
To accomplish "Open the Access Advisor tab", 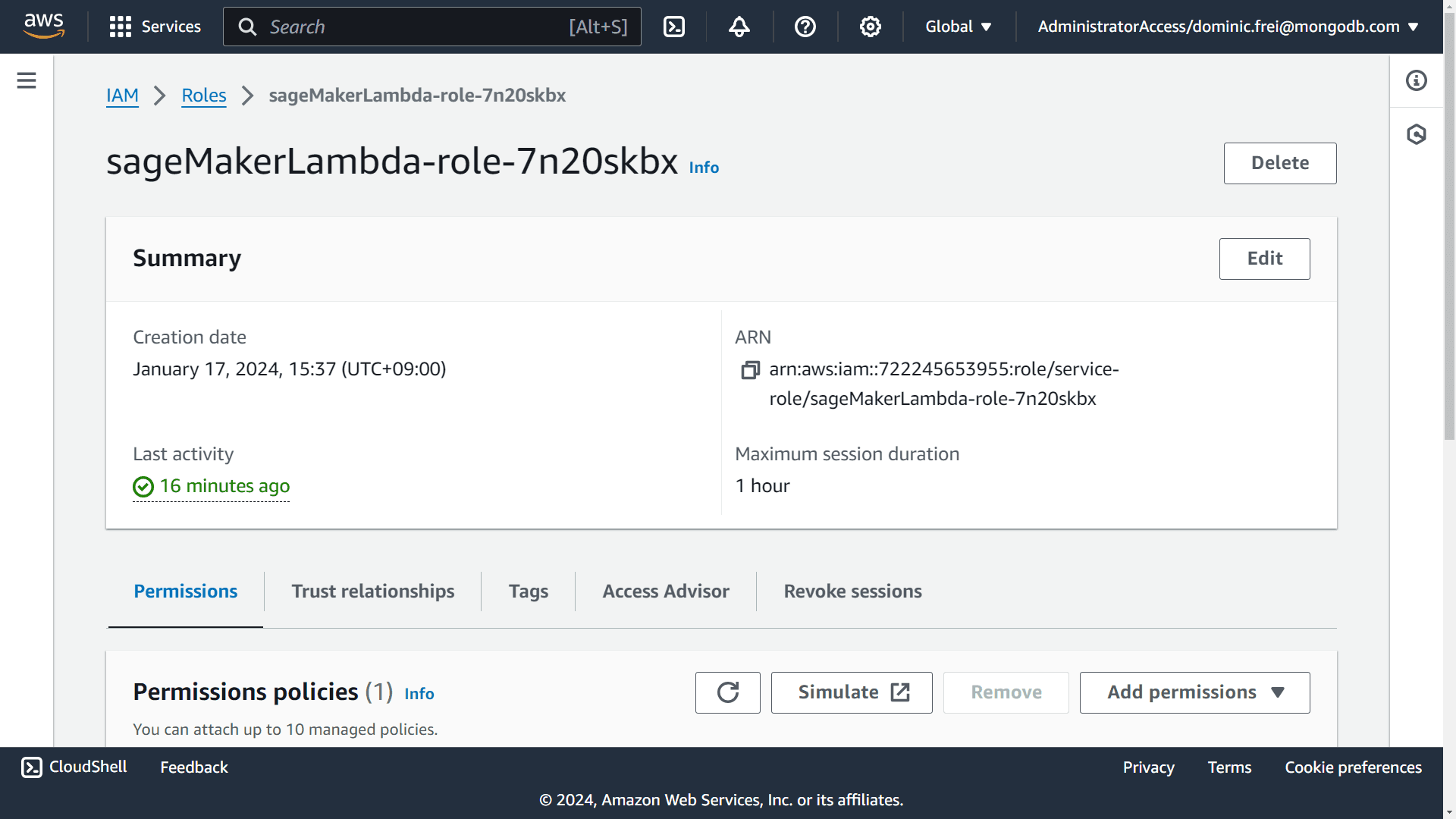I will tap(666, 591).
